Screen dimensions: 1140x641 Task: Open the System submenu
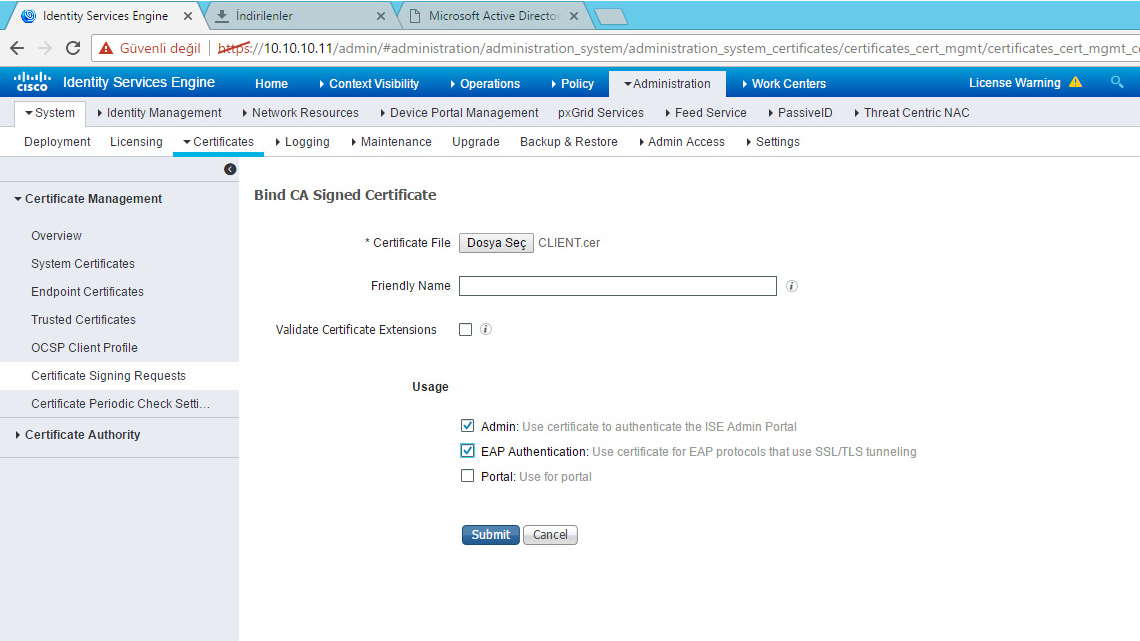[49, 113]
